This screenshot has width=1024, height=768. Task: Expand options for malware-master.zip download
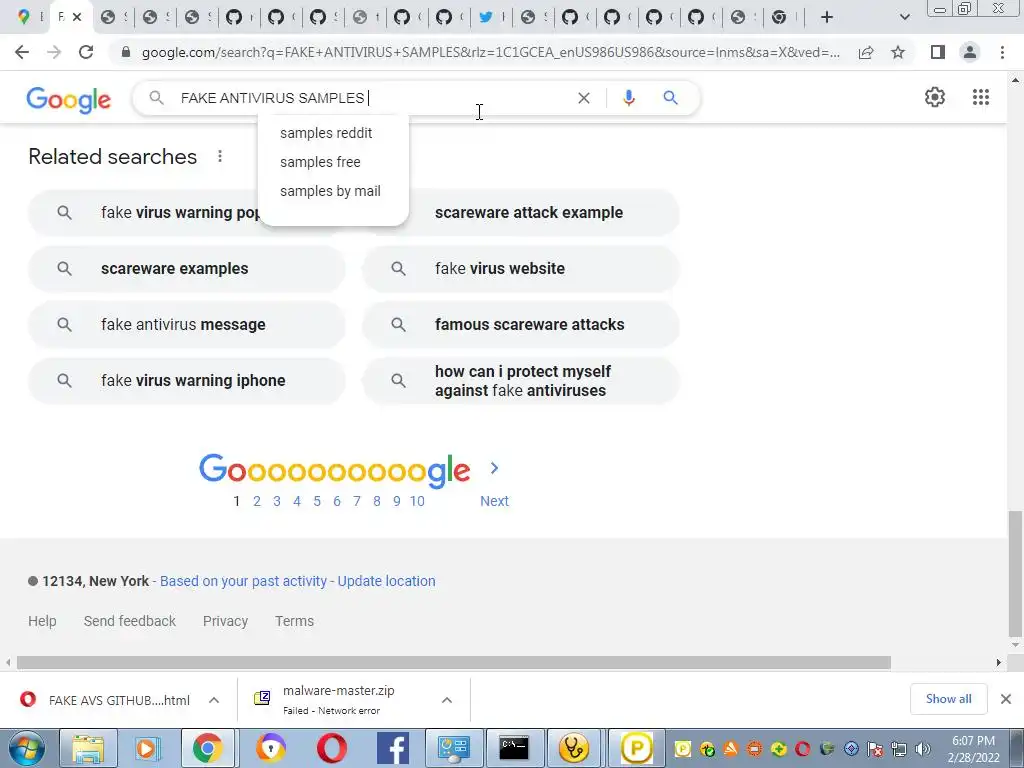tap(447, 700)
